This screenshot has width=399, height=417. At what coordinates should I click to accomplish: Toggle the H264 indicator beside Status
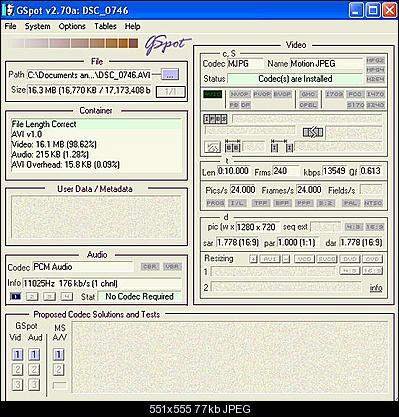[375, 79]
